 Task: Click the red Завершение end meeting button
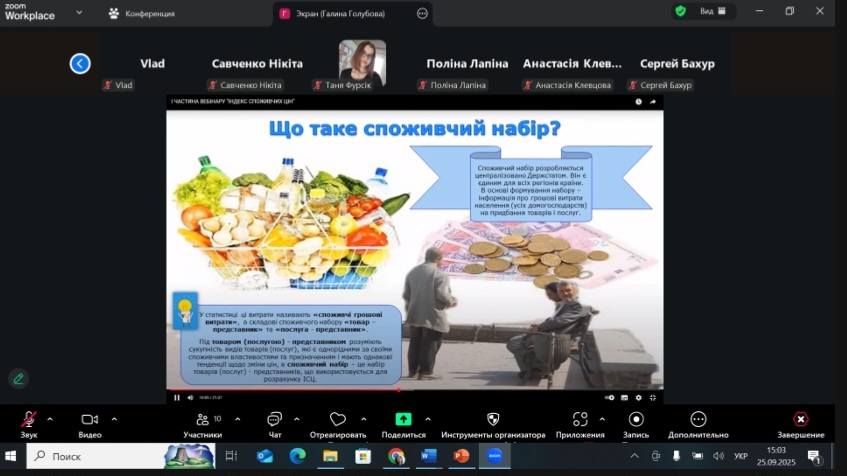click(x=800, y=419)
